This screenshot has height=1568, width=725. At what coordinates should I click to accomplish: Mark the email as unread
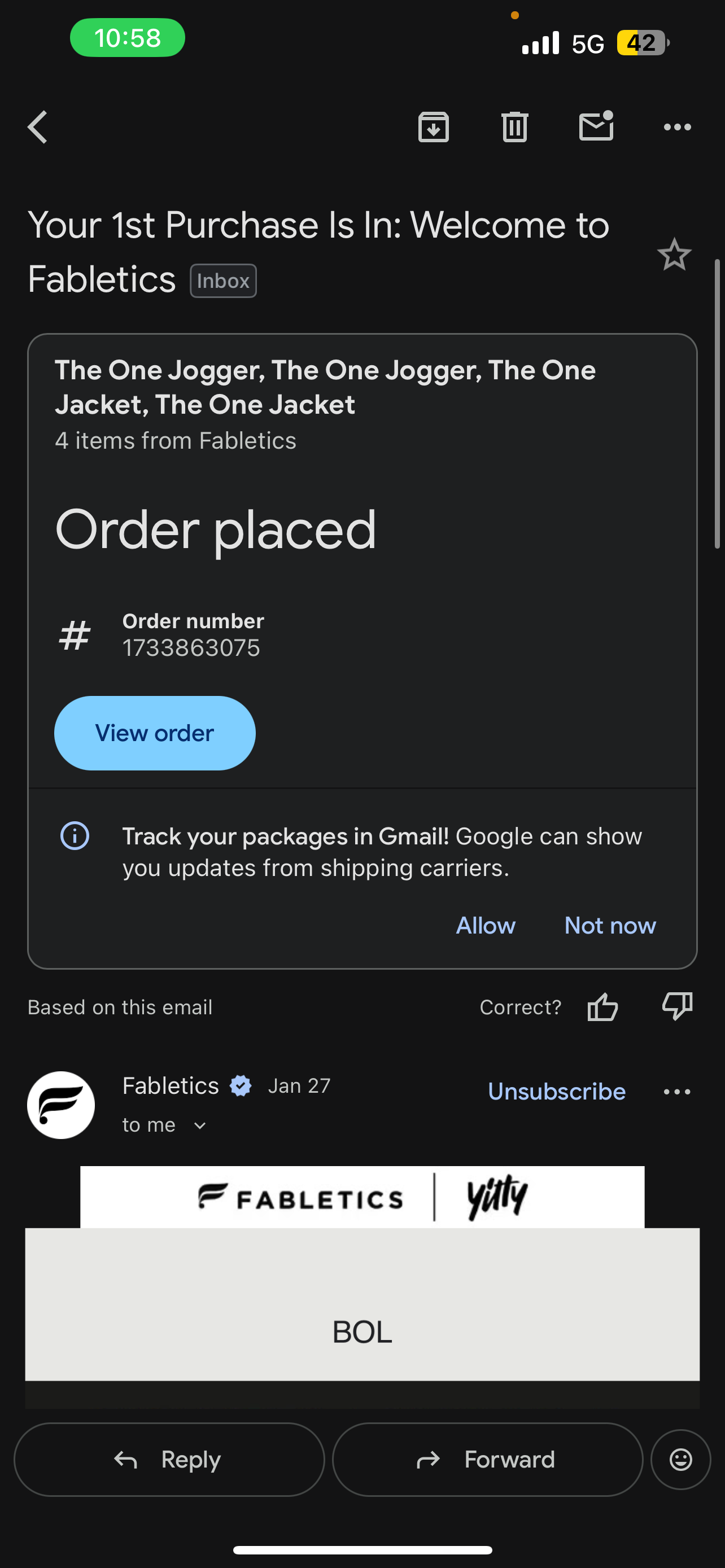pyautogui.click(x=596, y=126)
